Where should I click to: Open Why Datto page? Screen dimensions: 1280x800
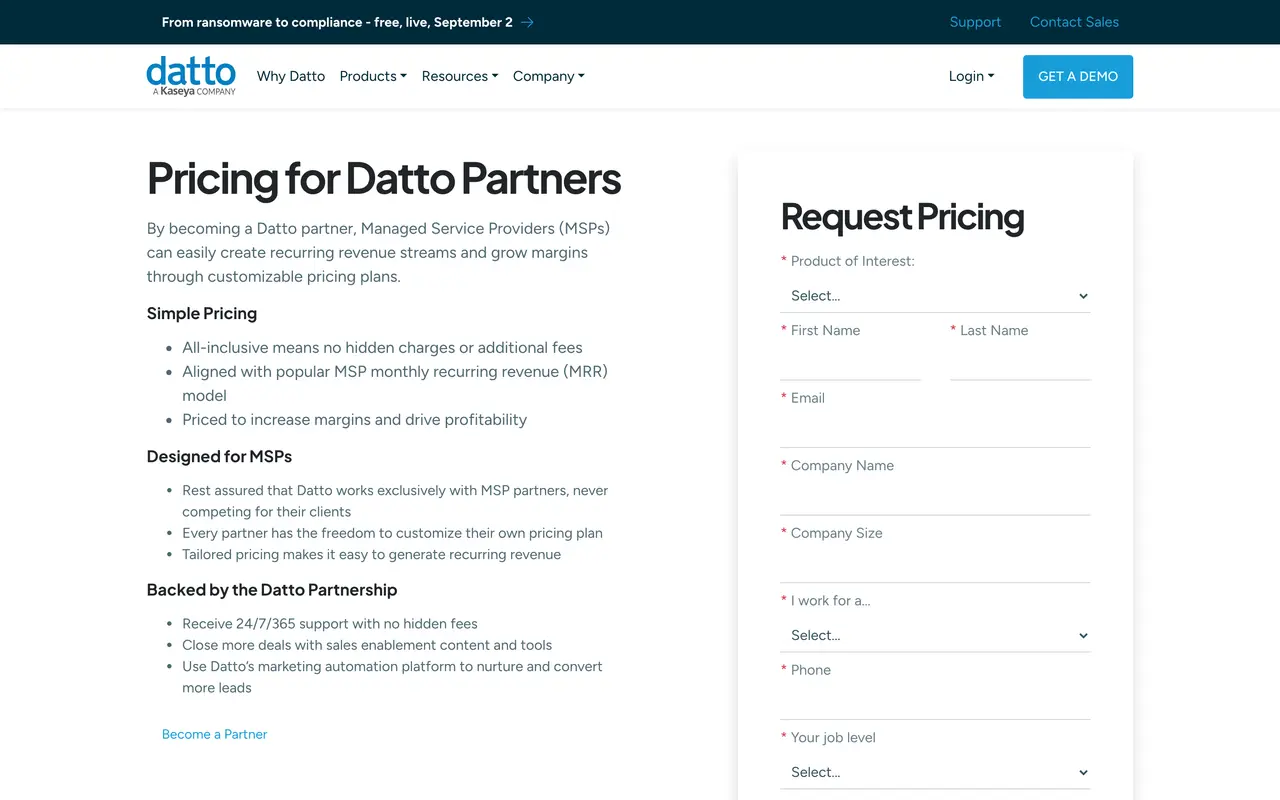[x=291, y=76]
